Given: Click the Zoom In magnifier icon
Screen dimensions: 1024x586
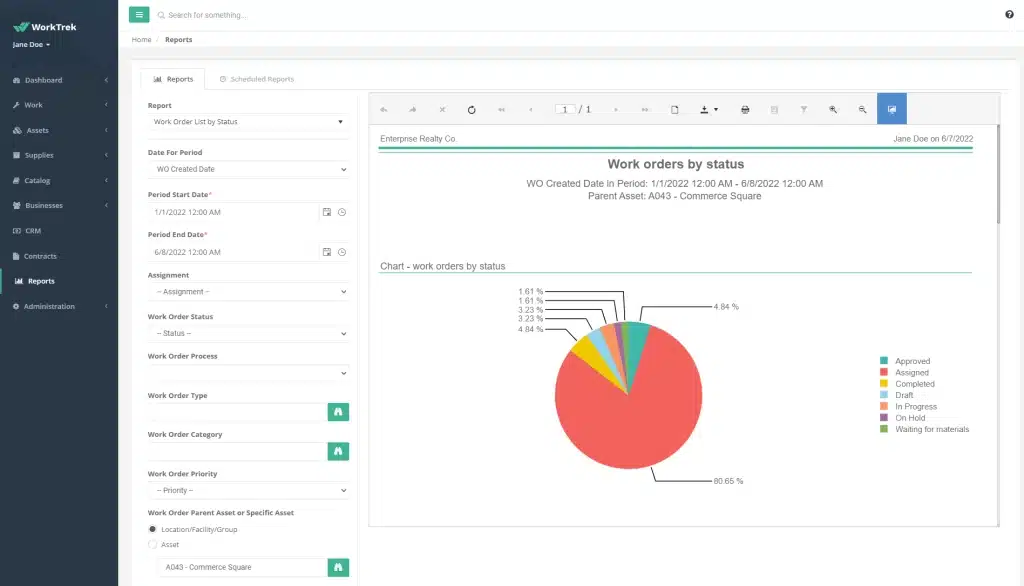Looking at the screenshot, I should 833,110.
